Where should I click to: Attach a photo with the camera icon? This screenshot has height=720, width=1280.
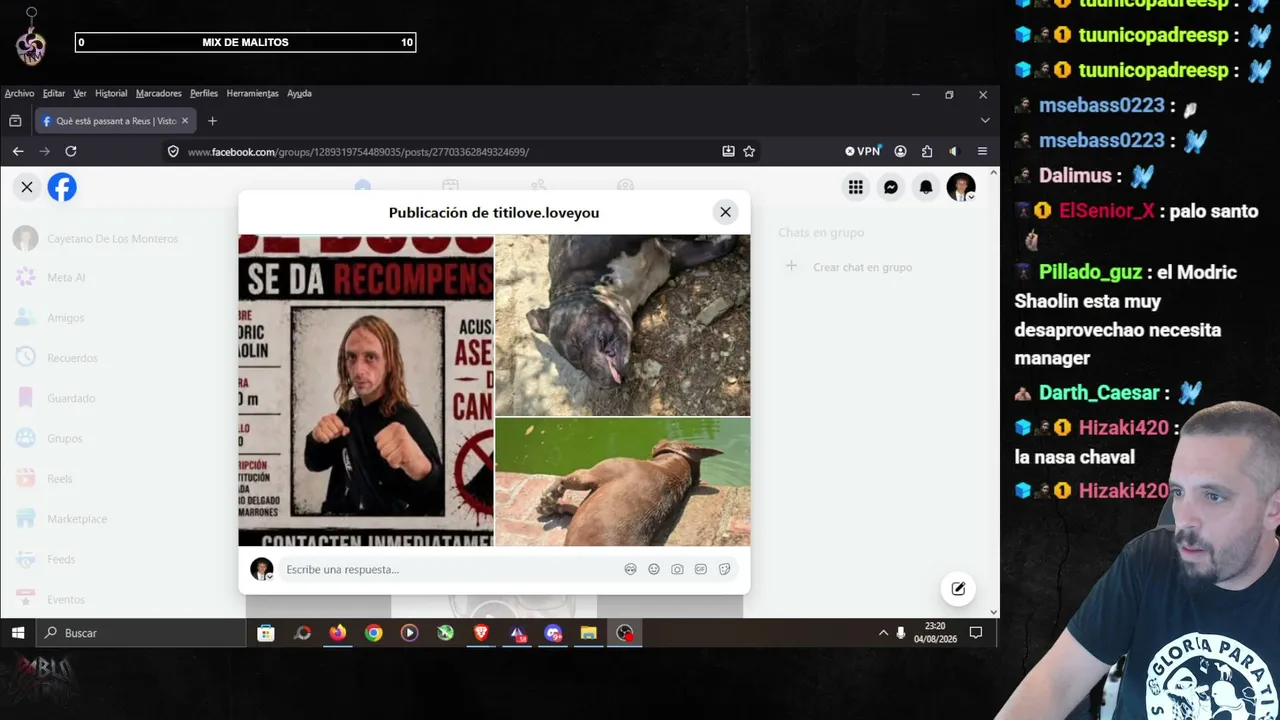pyautogui.click(x=677, y=569)
